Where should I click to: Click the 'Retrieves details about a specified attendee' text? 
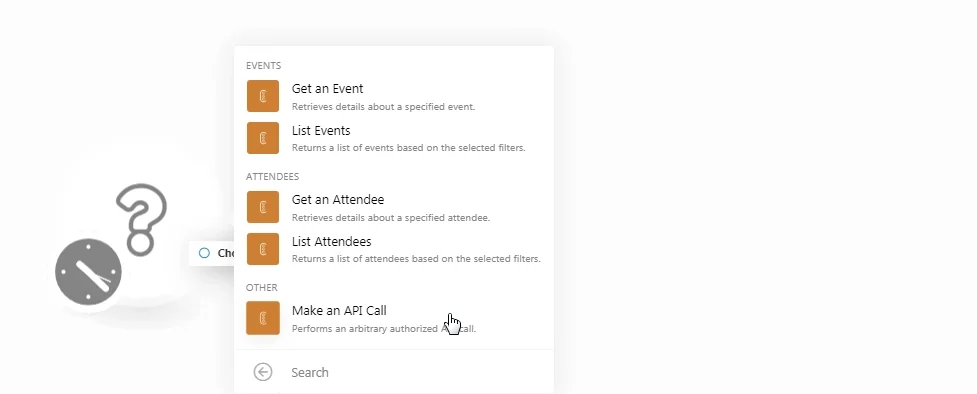click(391, 218)
